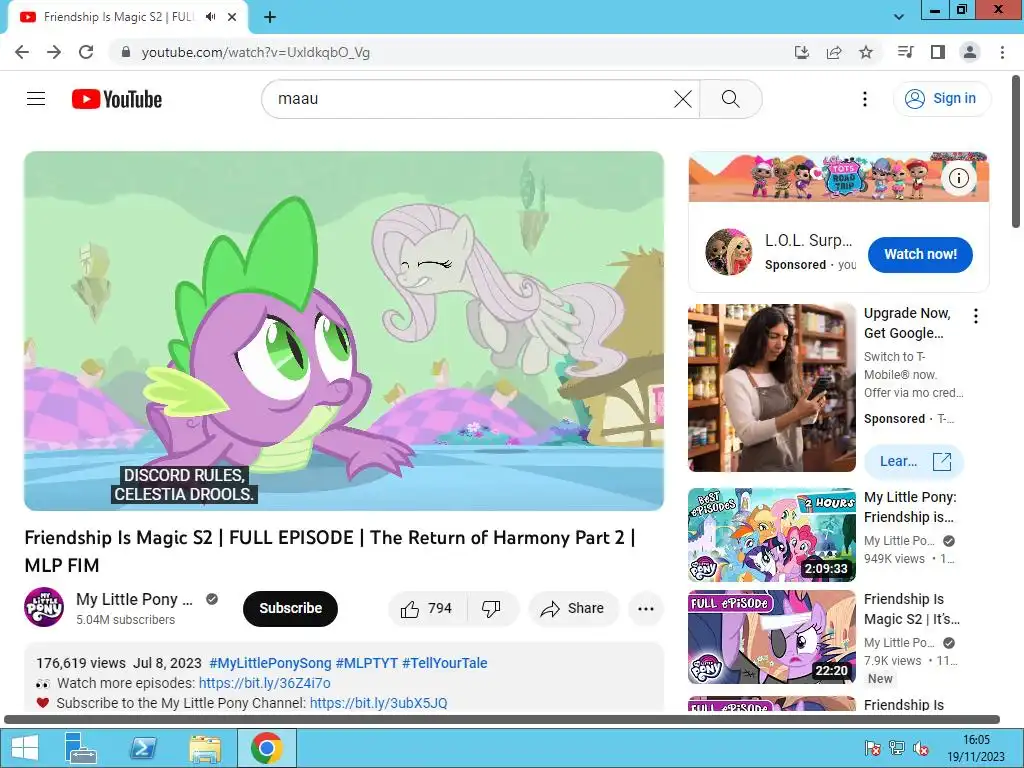Screen dimensions: 1024x768
Task: Click the address bar URL
Action: (255, 52)
